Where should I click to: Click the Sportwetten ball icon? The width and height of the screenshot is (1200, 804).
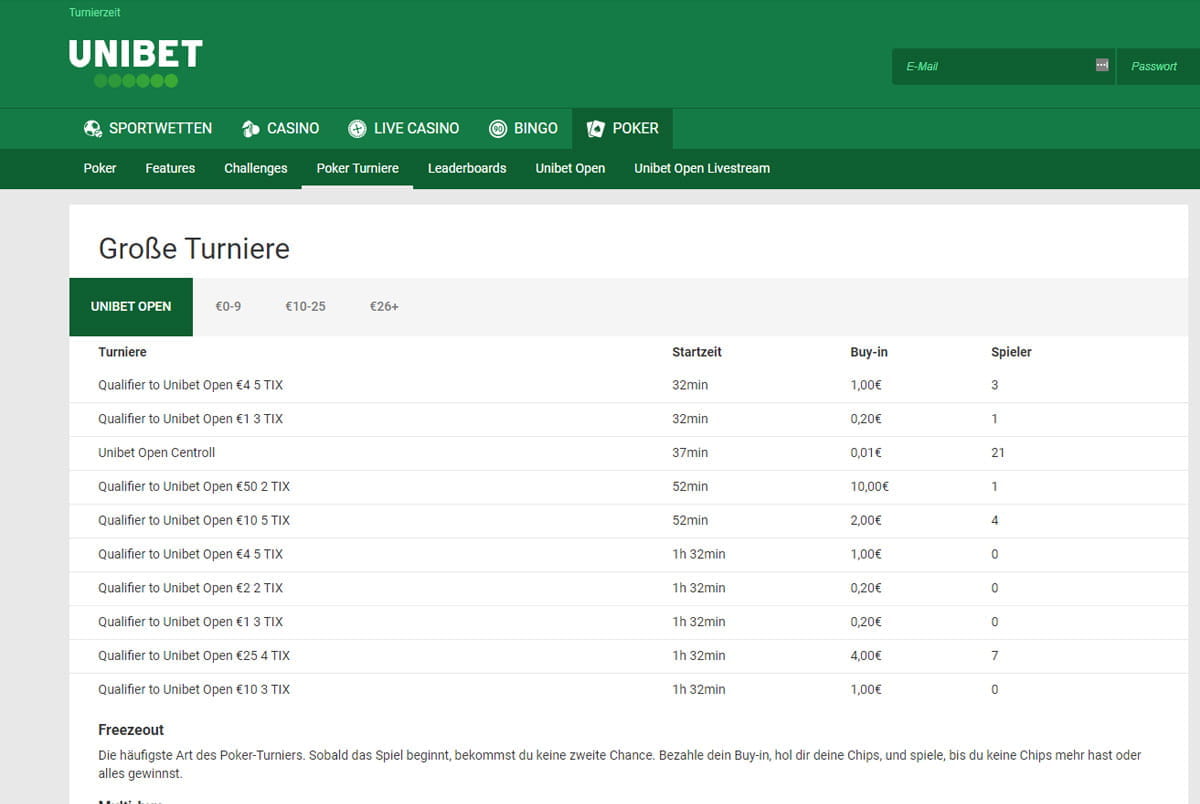click(x=93, y=129)
